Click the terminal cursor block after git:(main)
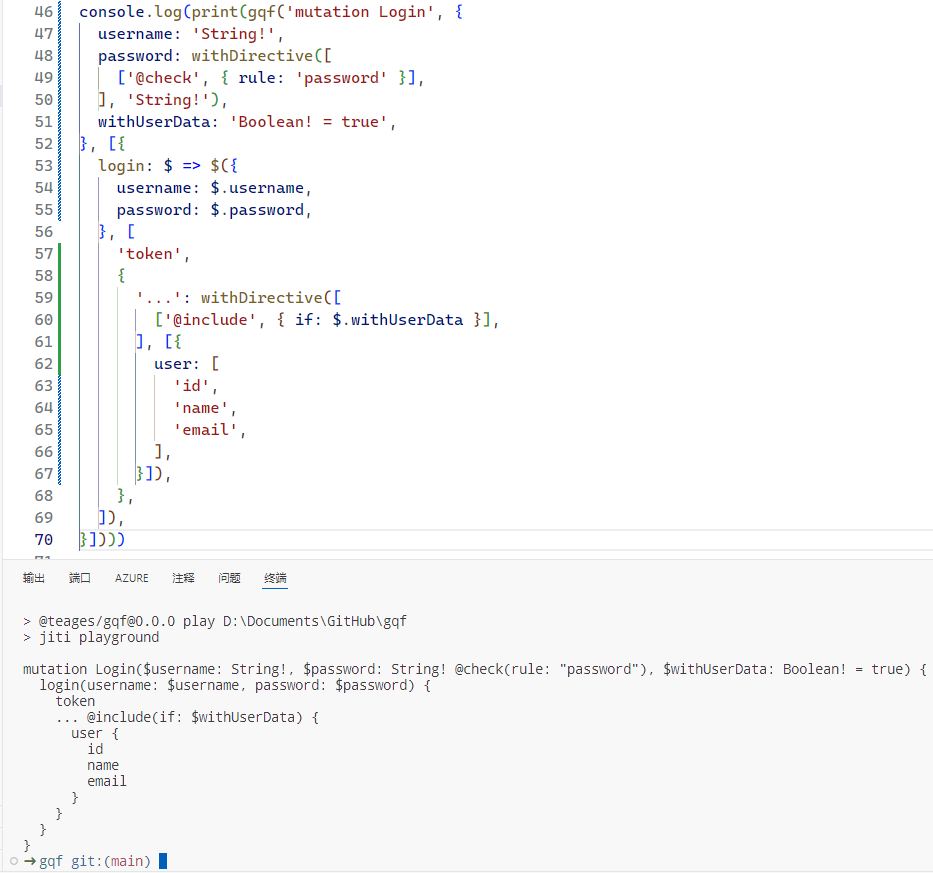Image resolution: width=933 pixels, height=873 pixels. click(162, 861)
